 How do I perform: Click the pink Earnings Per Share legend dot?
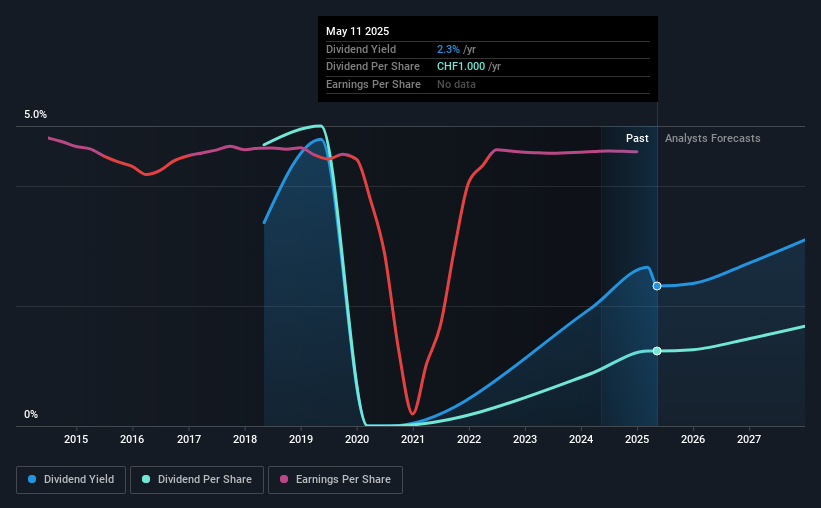tap(284, 479)
